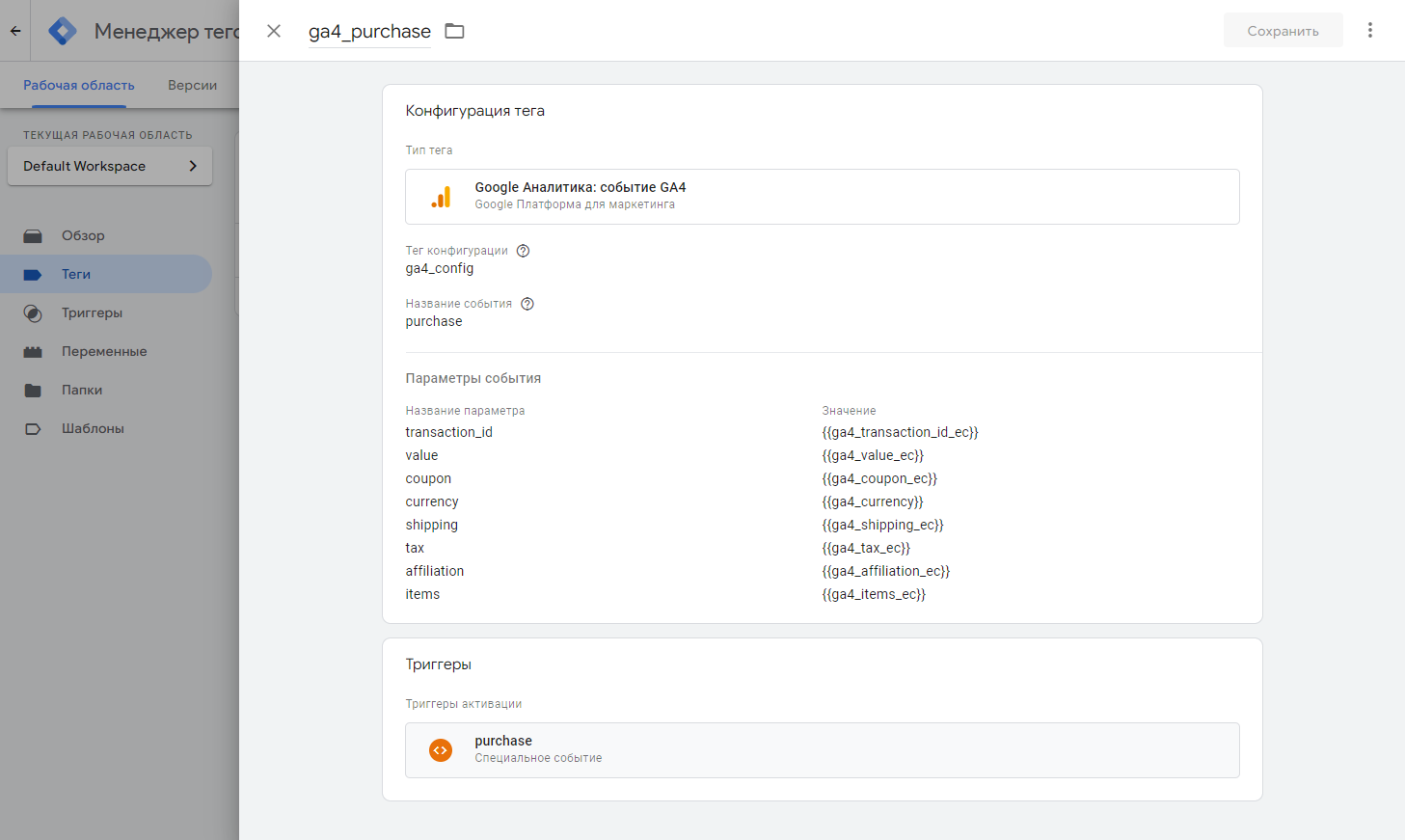Click the Переменные block icon
The height and width of the screenshot is (840, 1405).
pyautogui.click(x=33, y=352)
